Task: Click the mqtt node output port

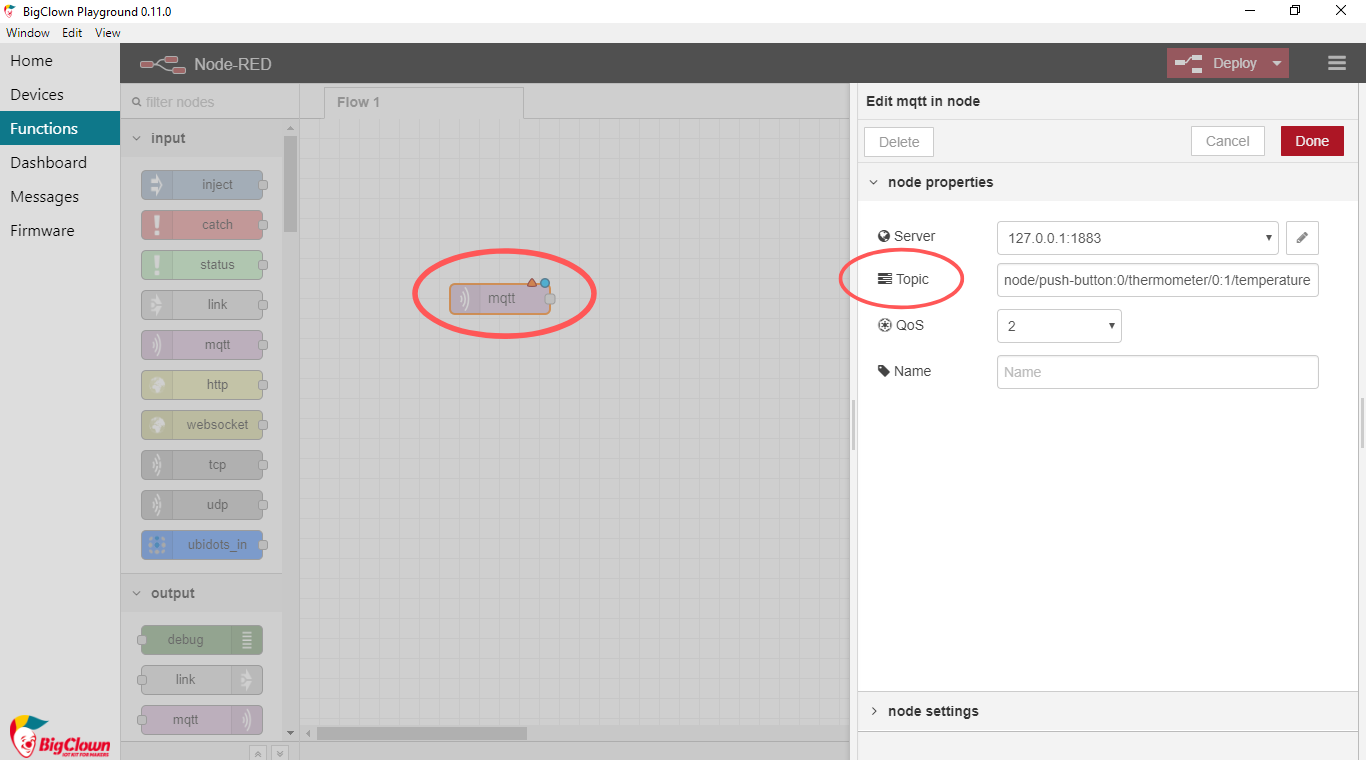Action: pyautogui.click(x=550, y=298)
